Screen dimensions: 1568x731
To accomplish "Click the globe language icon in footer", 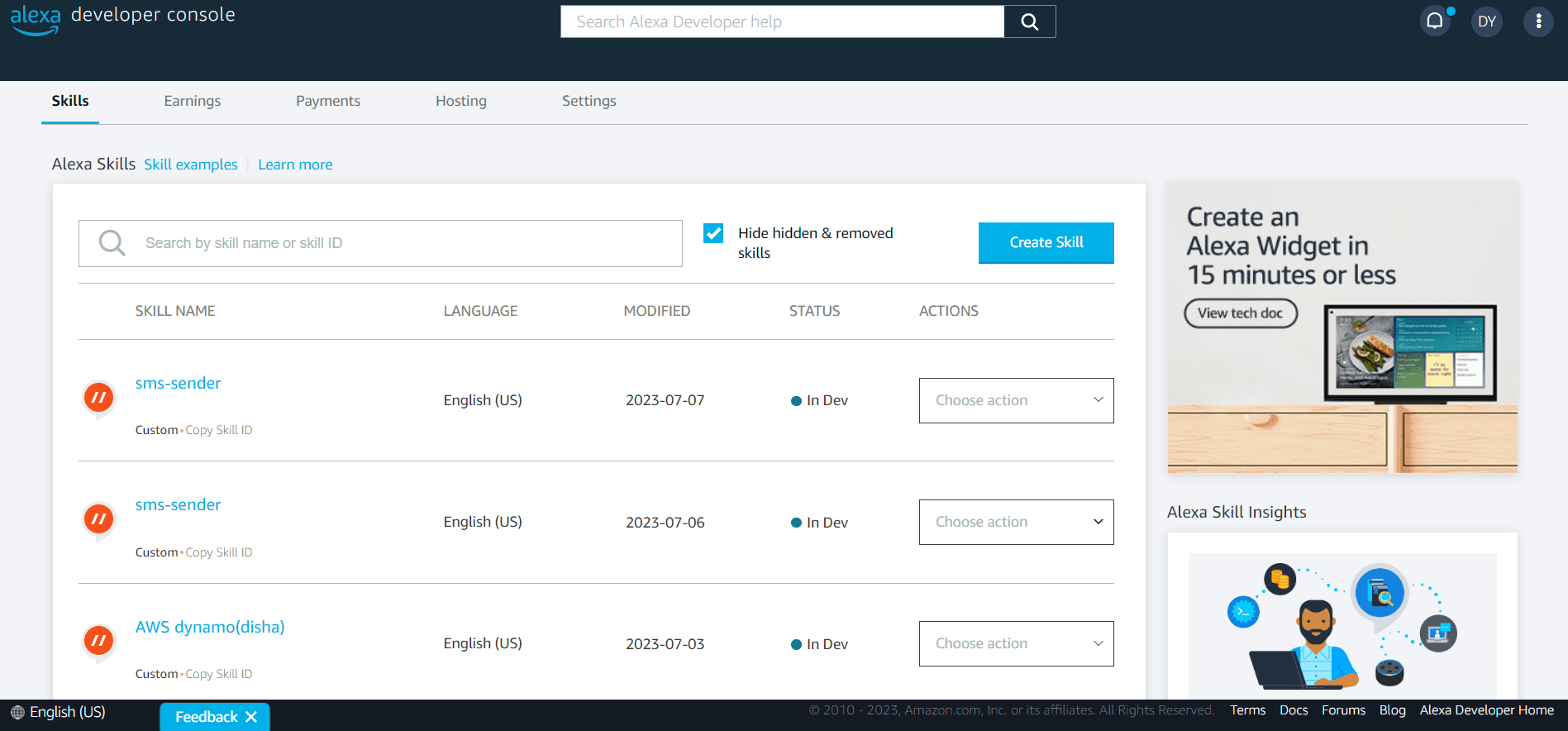I will point(17,712).
